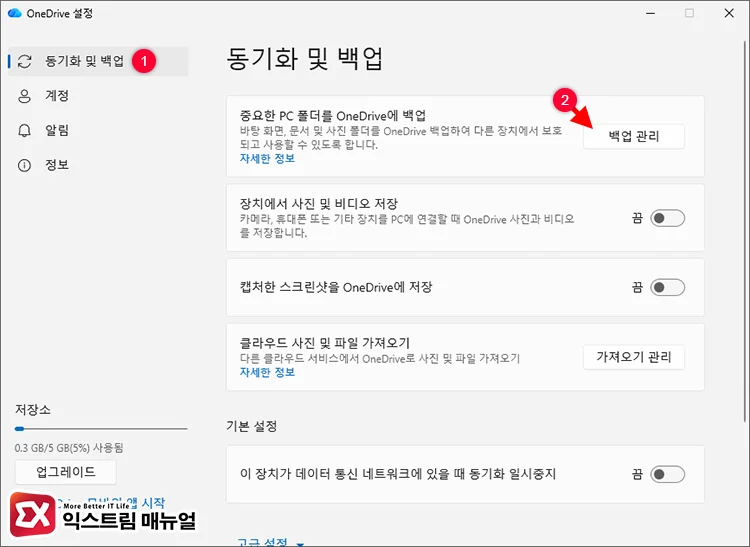The image size is (750, 547).
Task: Turn on 캡처한 스크린샷을 OneDrive에 저장 switch
Action: pyautogui.click(x=667, y=287)
